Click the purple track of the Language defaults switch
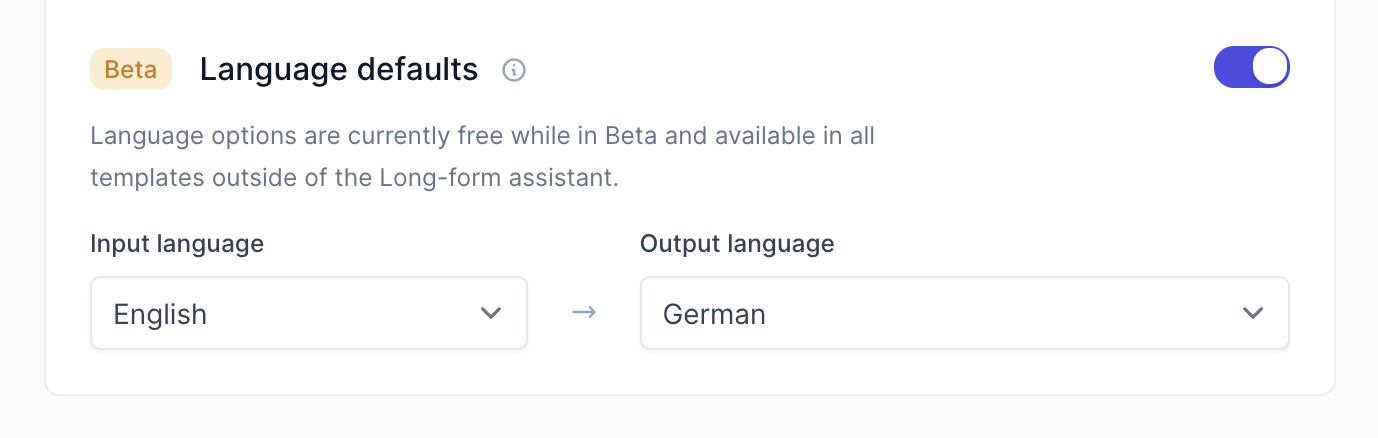Viewport: 1378px width, 438px height. coord(1232,68)
